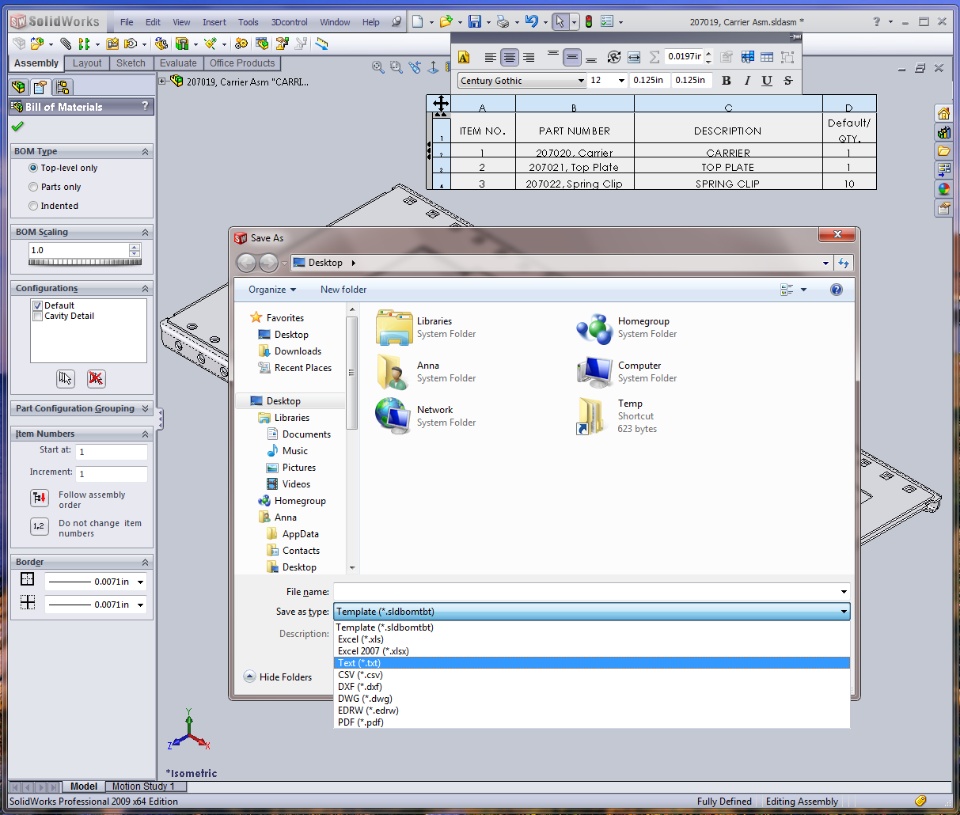This screenshot has width=960, height=815.
Task: Click the green checkmark to accept BOM
Action: pos(18,127)
